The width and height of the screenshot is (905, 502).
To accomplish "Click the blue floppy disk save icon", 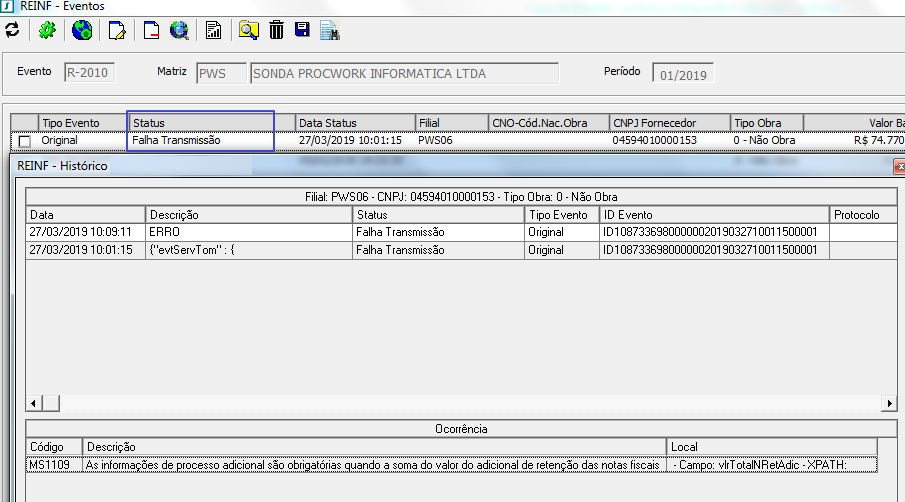I will click(301, 31).
